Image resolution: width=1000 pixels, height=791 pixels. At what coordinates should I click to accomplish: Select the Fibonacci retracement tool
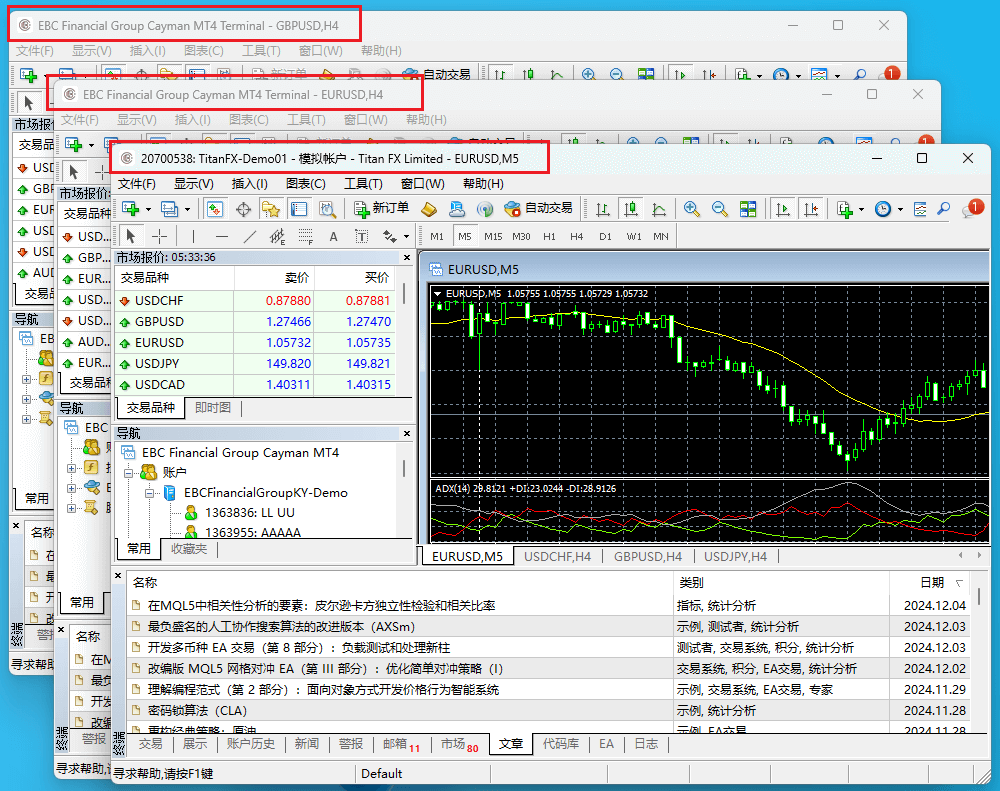305,237
